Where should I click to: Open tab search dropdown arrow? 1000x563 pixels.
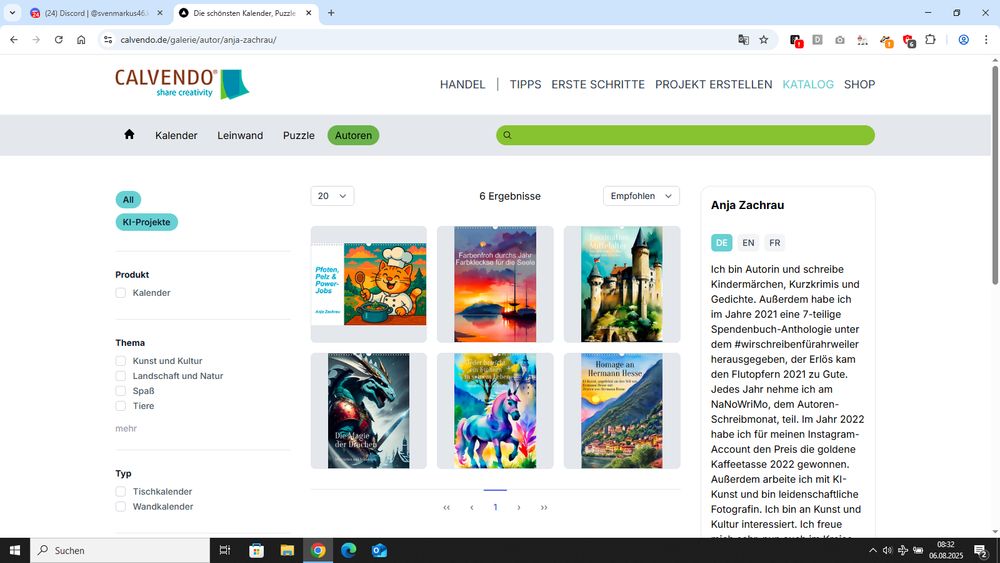(12, 13)
